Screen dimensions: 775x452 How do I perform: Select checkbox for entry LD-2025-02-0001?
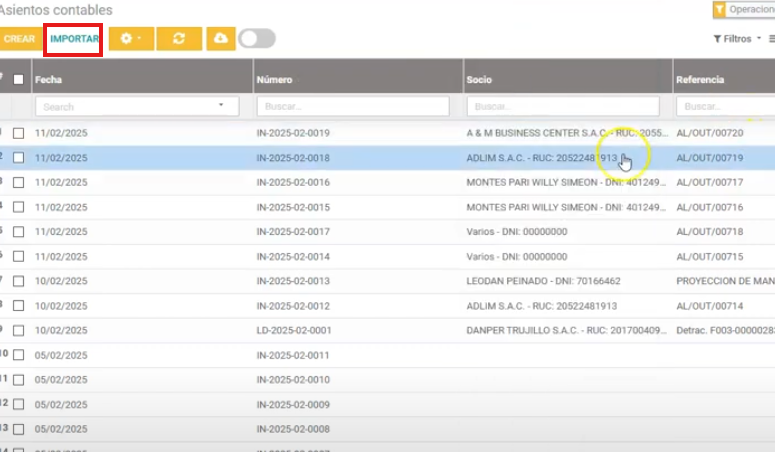click(x=18, y=330)
